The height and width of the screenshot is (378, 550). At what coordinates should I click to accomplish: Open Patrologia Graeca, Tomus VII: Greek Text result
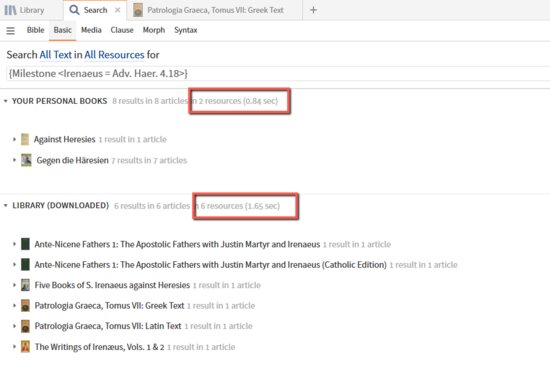pos(109,305)
